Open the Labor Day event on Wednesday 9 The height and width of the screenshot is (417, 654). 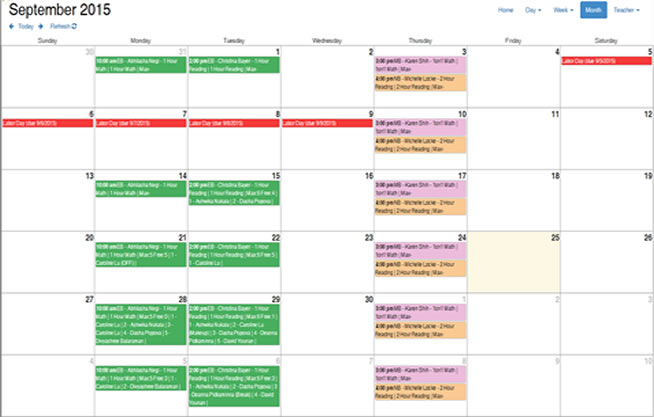click(x=327, y=123)
